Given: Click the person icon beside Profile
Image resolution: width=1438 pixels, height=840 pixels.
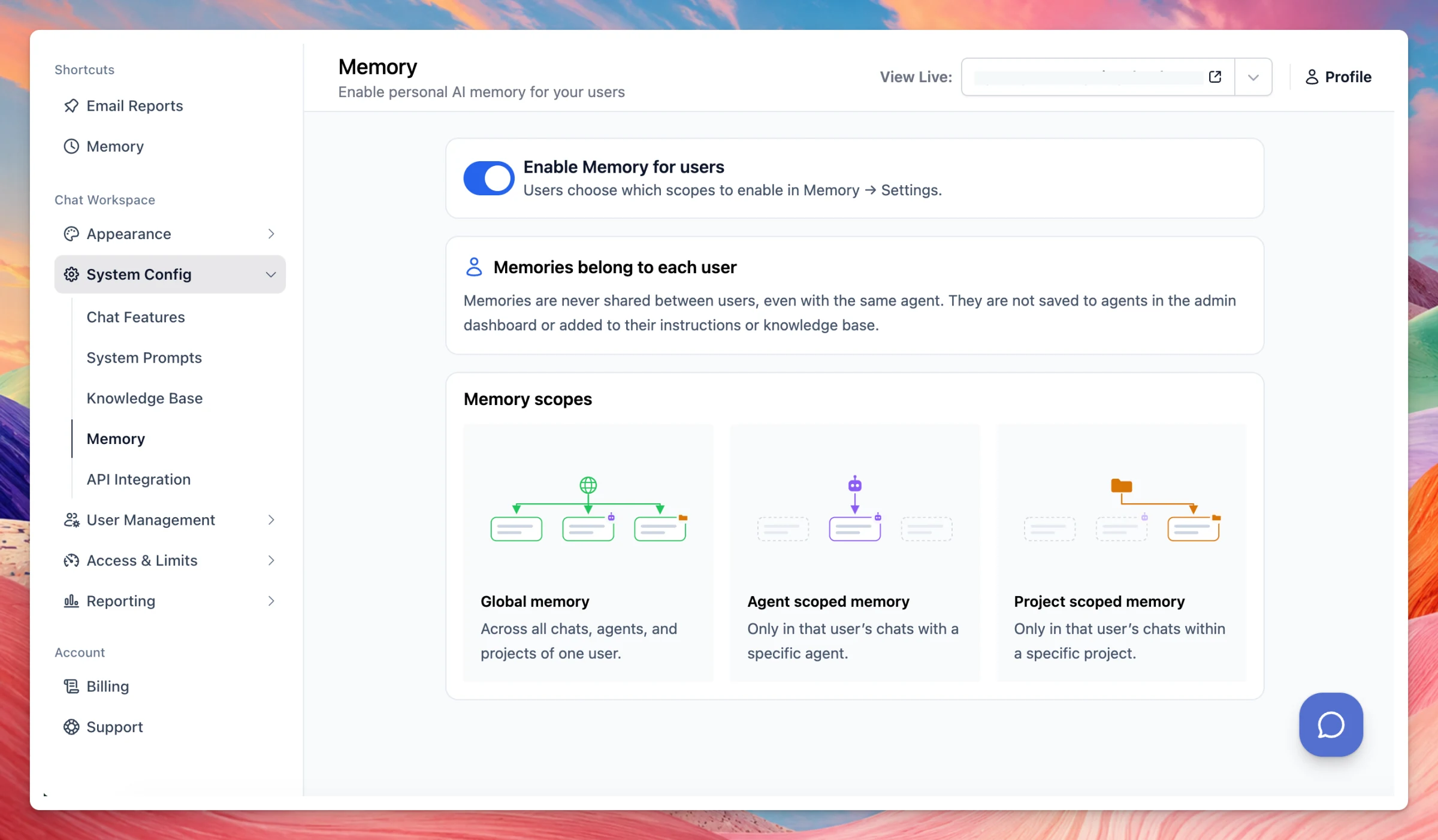Looking at the screenshot, I should (1312, 77).
